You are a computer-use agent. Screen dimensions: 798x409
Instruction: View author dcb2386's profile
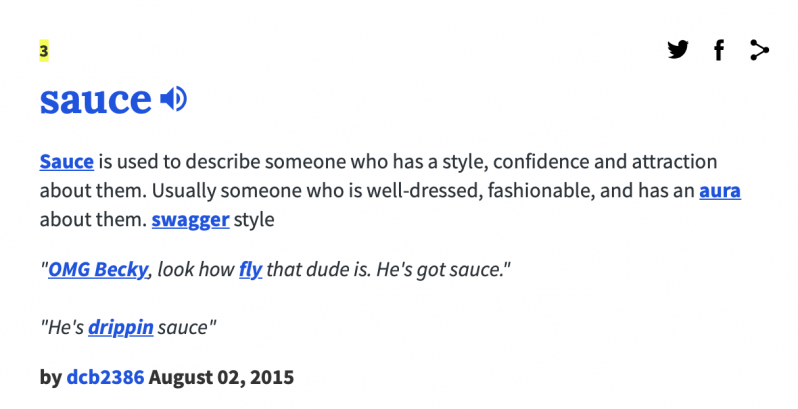[x=105, y=377]
